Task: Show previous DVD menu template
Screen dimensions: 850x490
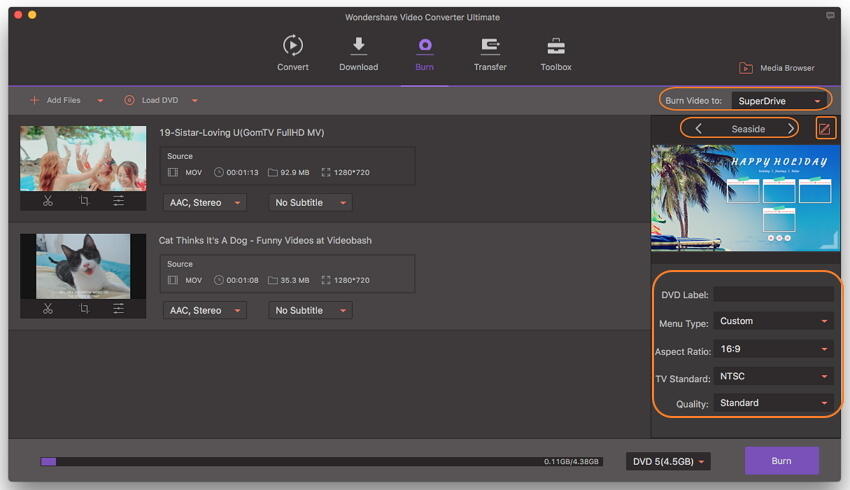Action: [698, 128]
